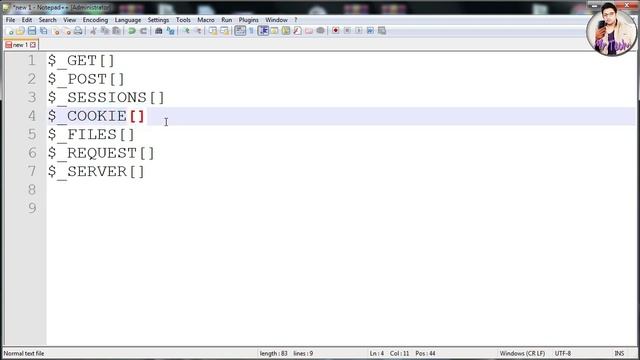Click the Save Recorded Macro icon
This screenshot has width=640, height=360.
point(382,31)
